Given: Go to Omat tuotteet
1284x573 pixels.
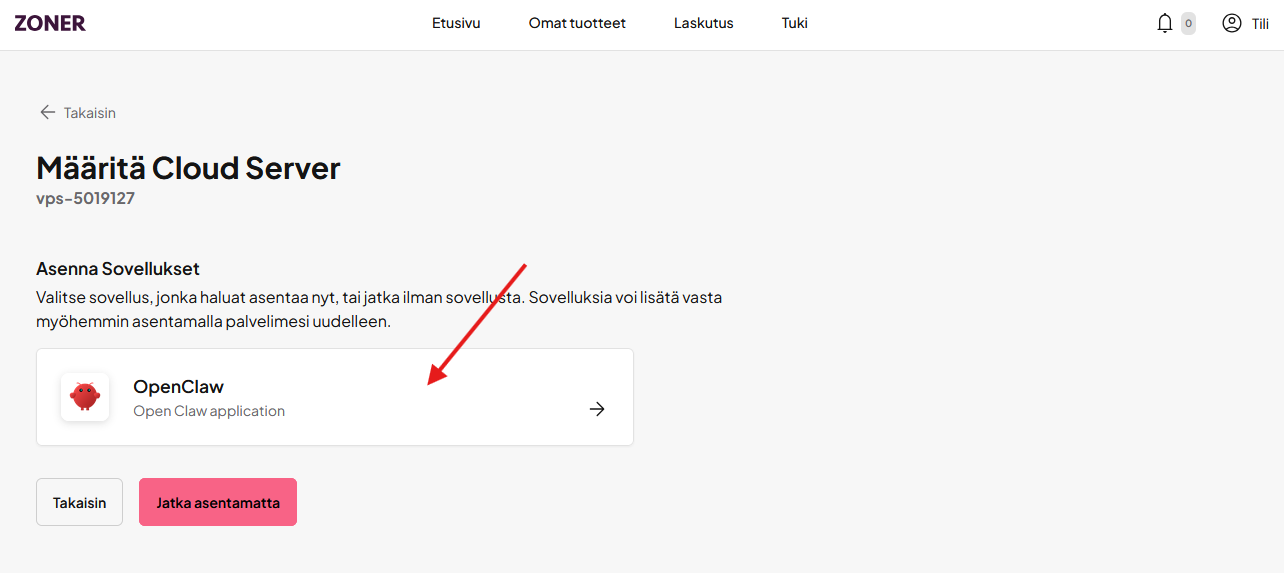Looking at the screenshot, I should point(577,23).
